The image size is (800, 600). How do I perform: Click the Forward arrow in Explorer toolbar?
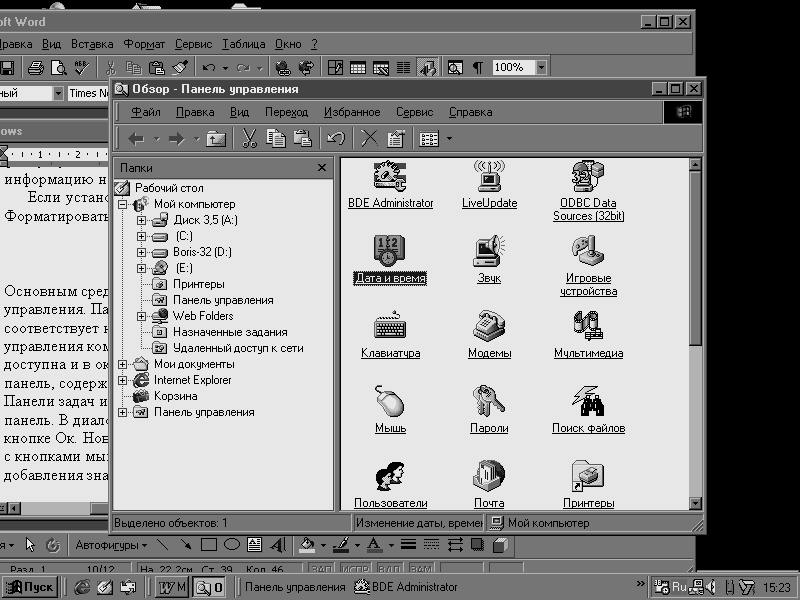(x=177, y=139)
